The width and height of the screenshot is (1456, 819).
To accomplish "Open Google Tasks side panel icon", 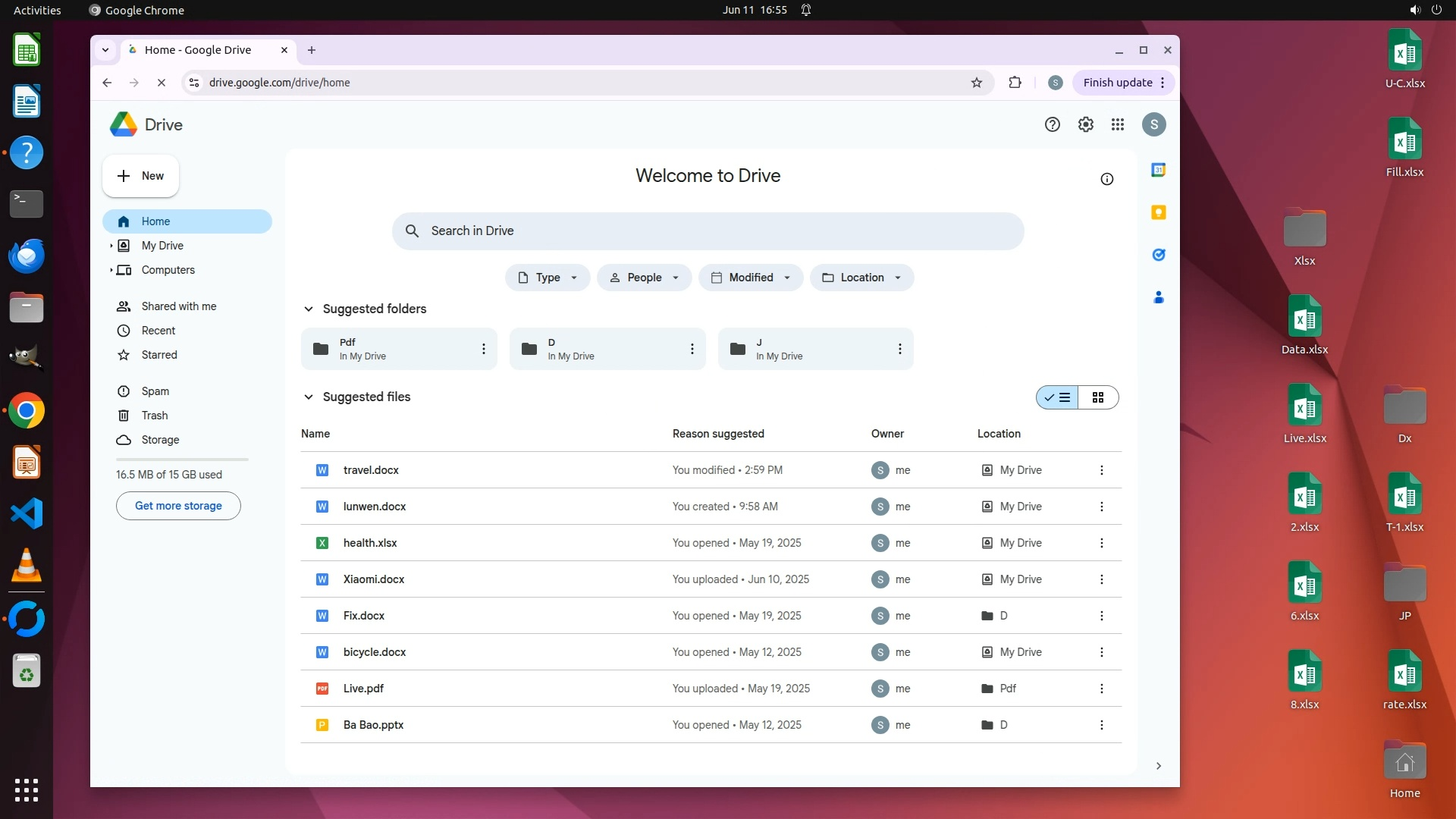I will click(x=1158, y=255).
